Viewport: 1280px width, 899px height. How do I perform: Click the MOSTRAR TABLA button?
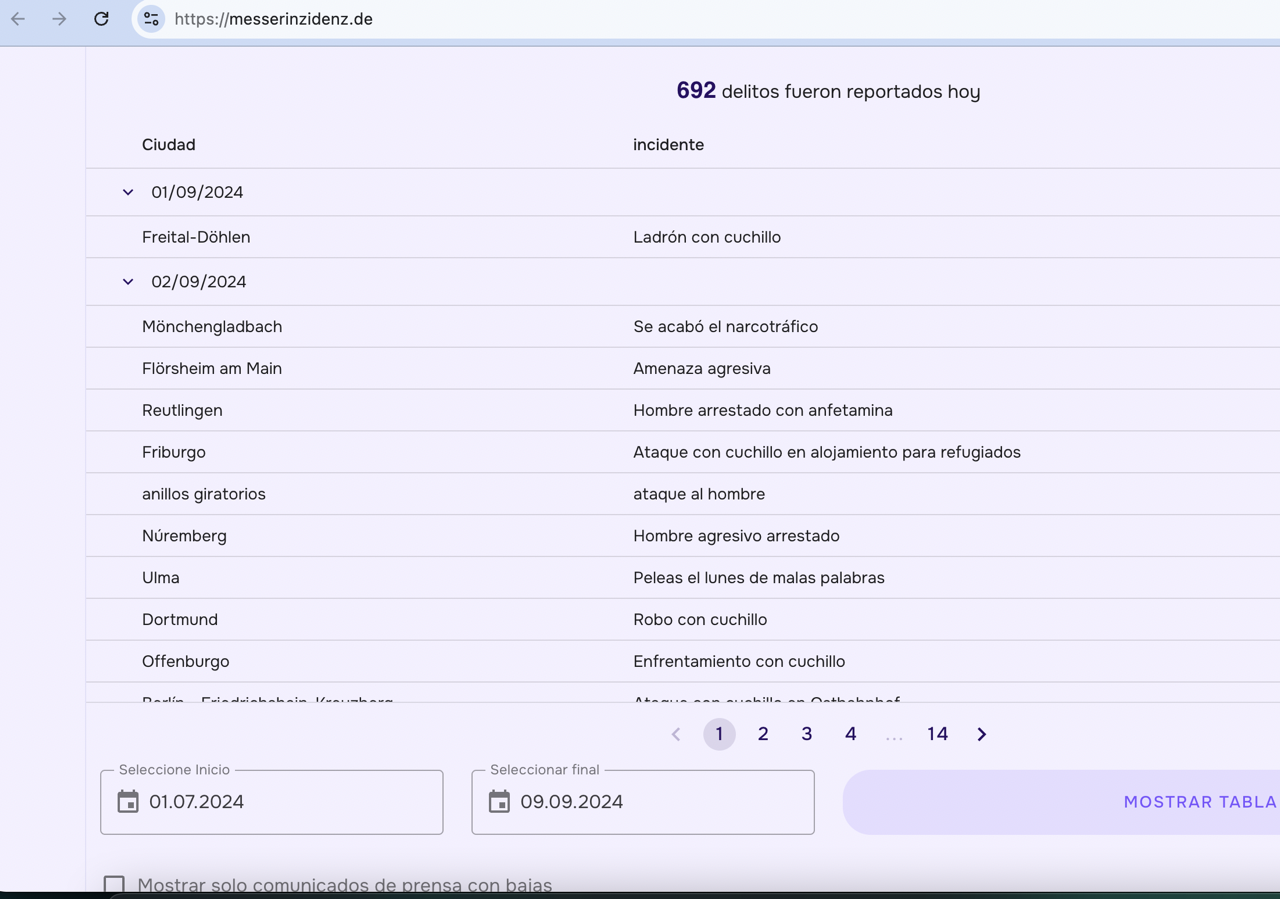pos(1062,802)
